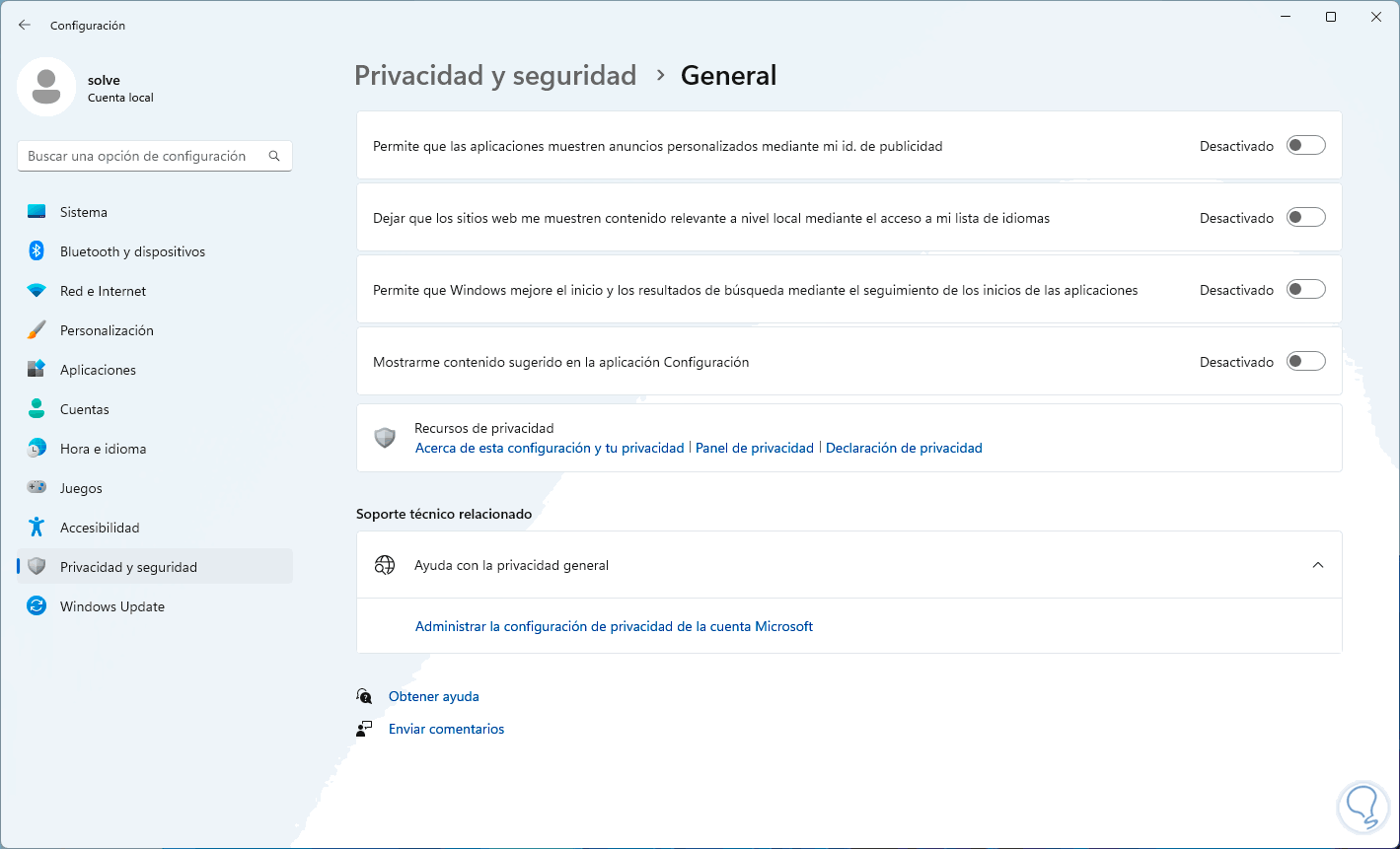The width and height of the screenshot is (1400, 849).
Task: Select Hora e idioma in sidebar
Action: 103,449
